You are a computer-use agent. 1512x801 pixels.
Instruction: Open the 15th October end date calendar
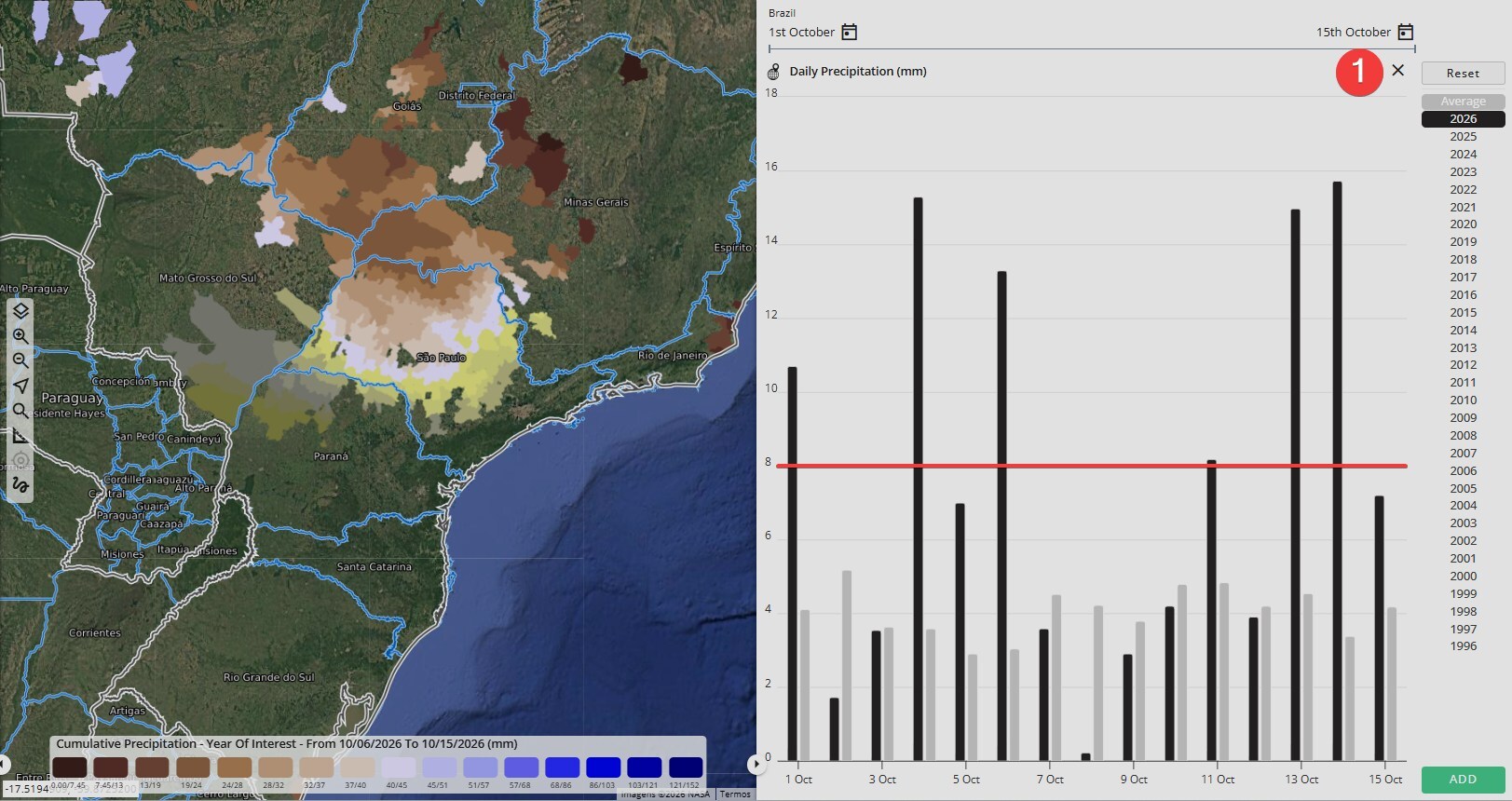1406,33
